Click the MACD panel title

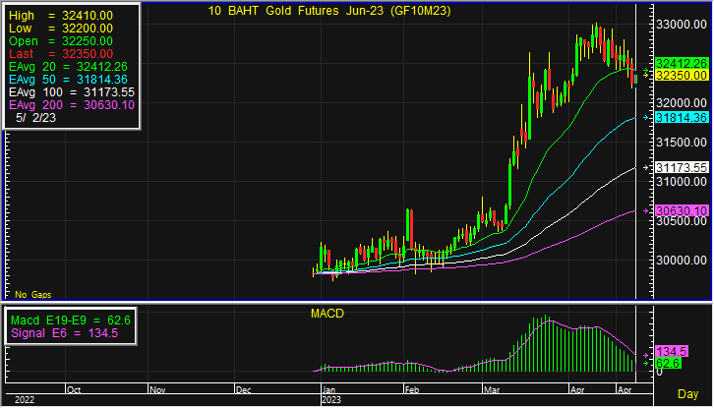point(327,314)
